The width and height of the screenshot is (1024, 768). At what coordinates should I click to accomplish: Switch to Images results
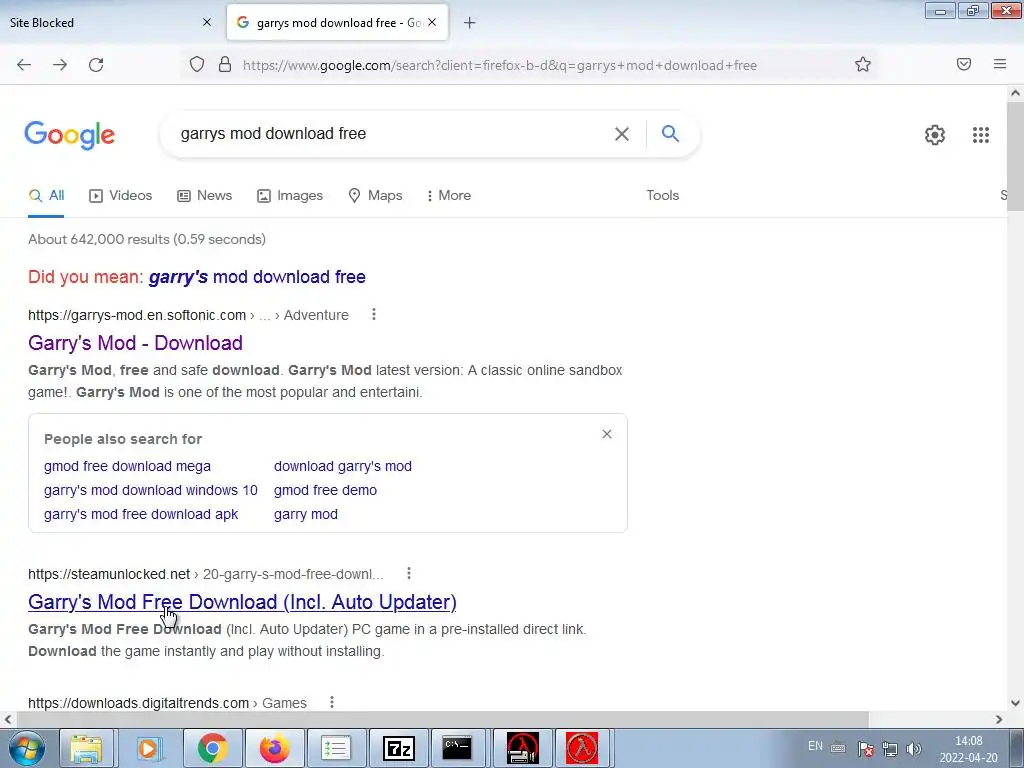290,195
